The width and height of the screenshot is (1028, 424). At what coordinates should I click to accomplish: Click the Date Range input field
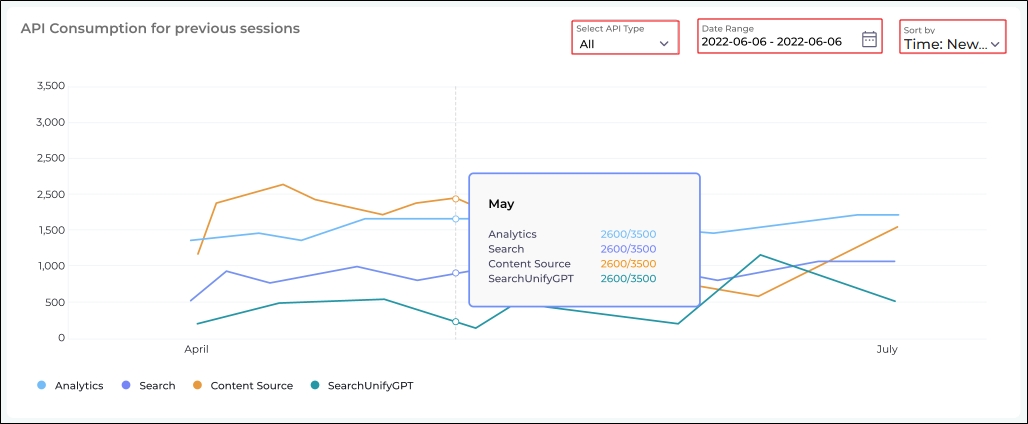[x=772, y=42]
